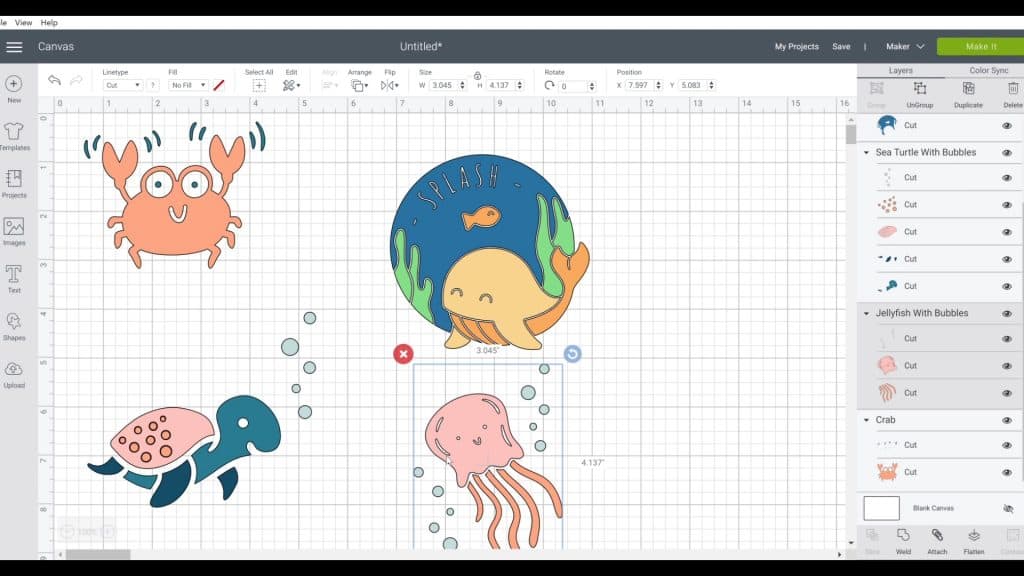Select the Text tool in the sidebar
This screenshot has height=576, width=1024.
[x=14, y=277]
